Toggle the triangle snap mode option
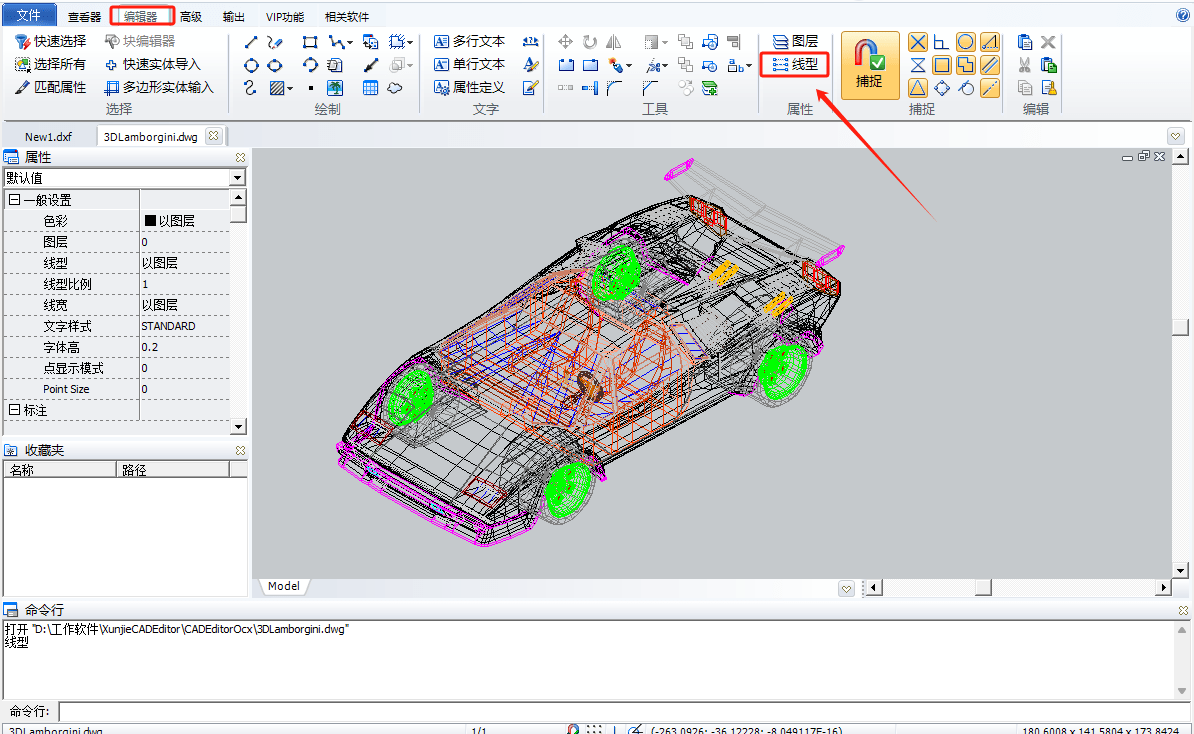Screen dimensions: 1194x734 pyautogui.click(x=917, y=88)
